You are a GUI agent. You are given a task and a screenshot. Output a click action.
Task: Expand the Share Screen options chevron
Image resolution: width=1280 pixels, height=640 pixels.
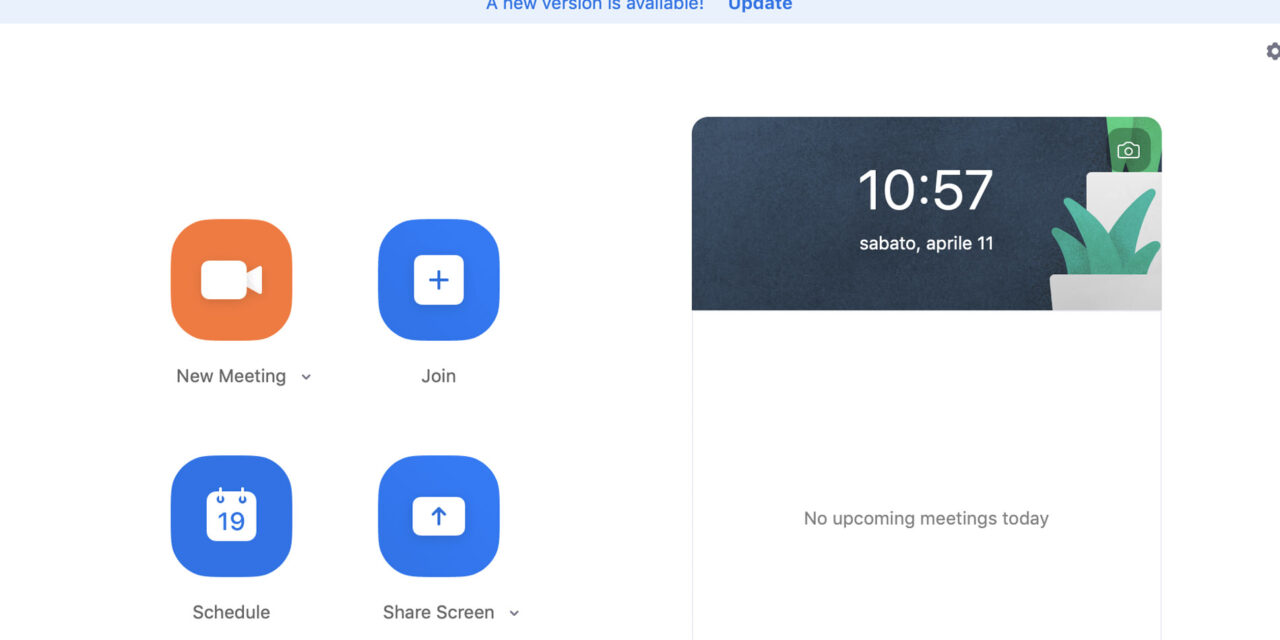[x=514, y=613]
